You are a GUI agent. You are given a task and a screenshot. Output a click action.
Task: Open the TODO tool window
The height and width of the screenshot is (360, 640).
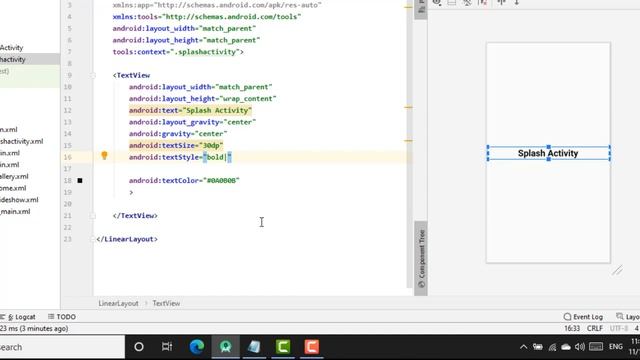[62, 317]
